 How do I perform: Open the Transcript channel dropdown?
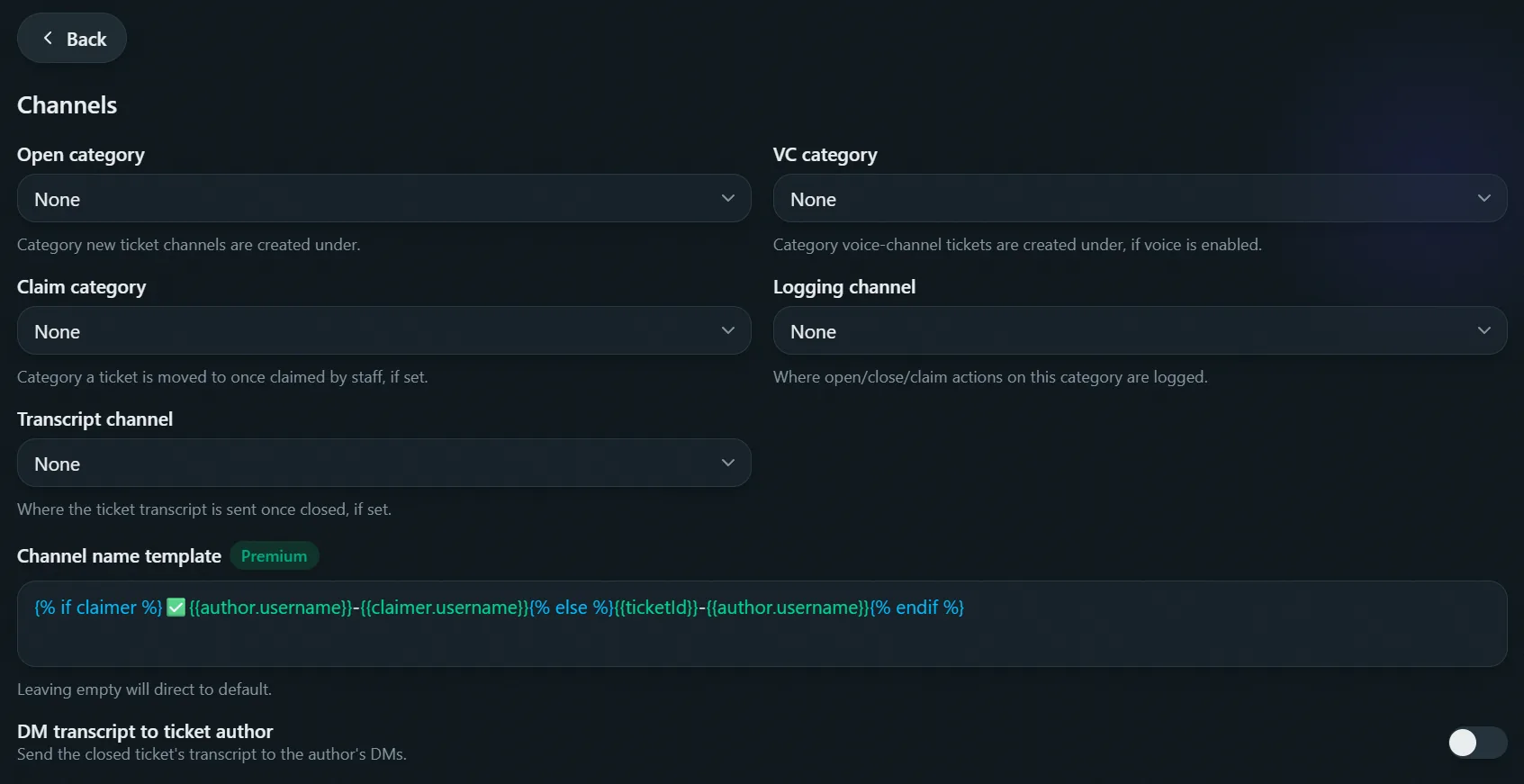[384, 463]
